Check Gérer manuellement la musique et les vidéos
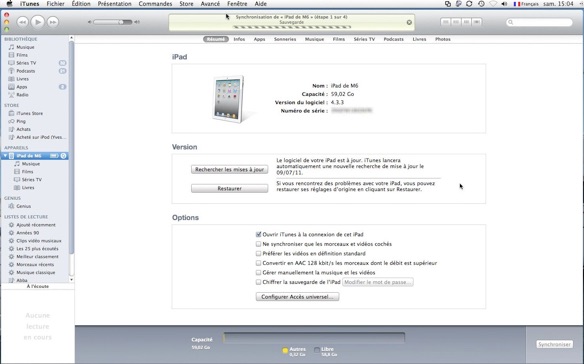 coord(258,272)
